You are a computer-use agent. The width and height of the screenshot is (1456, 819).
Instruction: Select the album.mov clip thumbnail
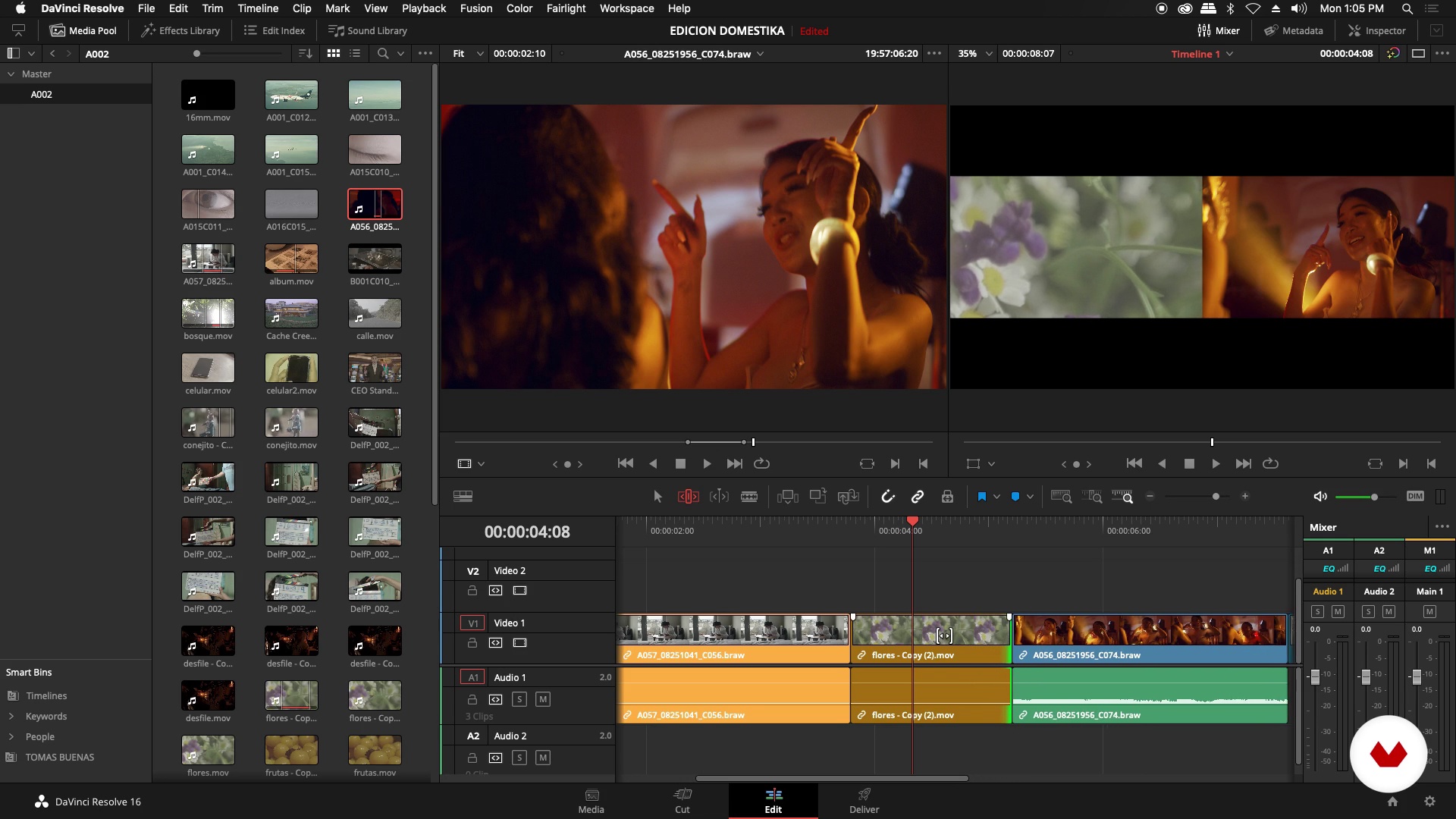pyautogui.click(x=291, y=259)
